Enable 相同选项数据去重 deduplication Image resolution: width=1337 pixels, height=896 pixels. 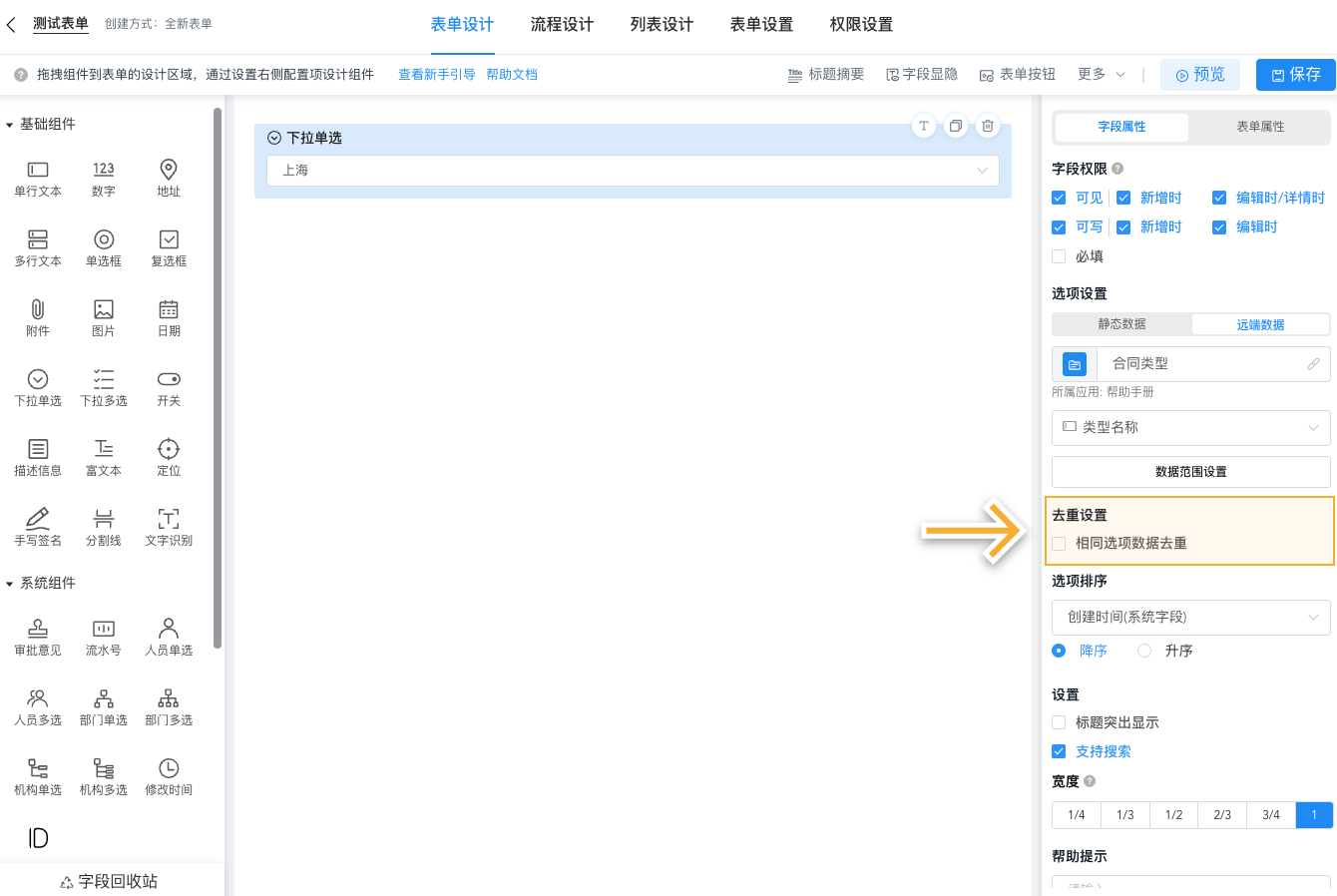(x=1060, y=543)
